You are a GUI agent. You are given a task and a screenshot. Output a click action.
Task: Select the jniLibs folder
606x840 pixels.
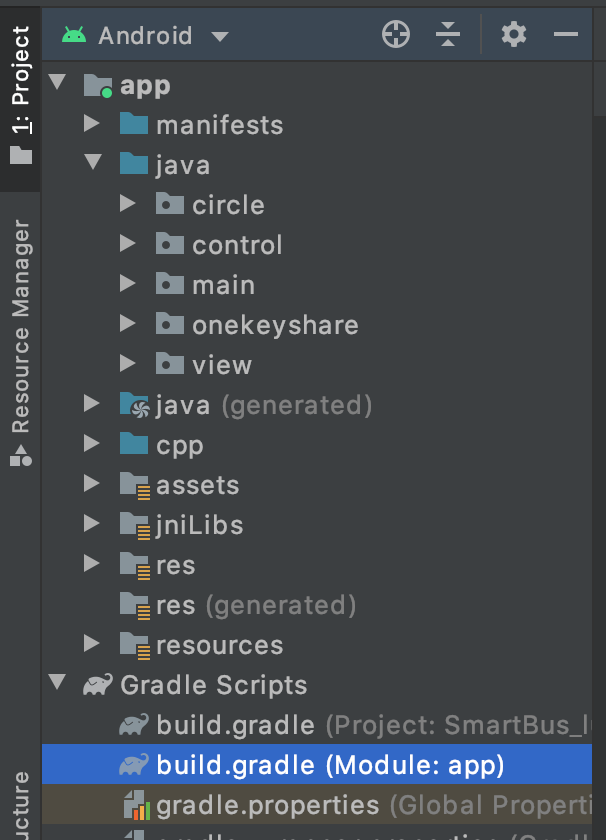point(199,525)
